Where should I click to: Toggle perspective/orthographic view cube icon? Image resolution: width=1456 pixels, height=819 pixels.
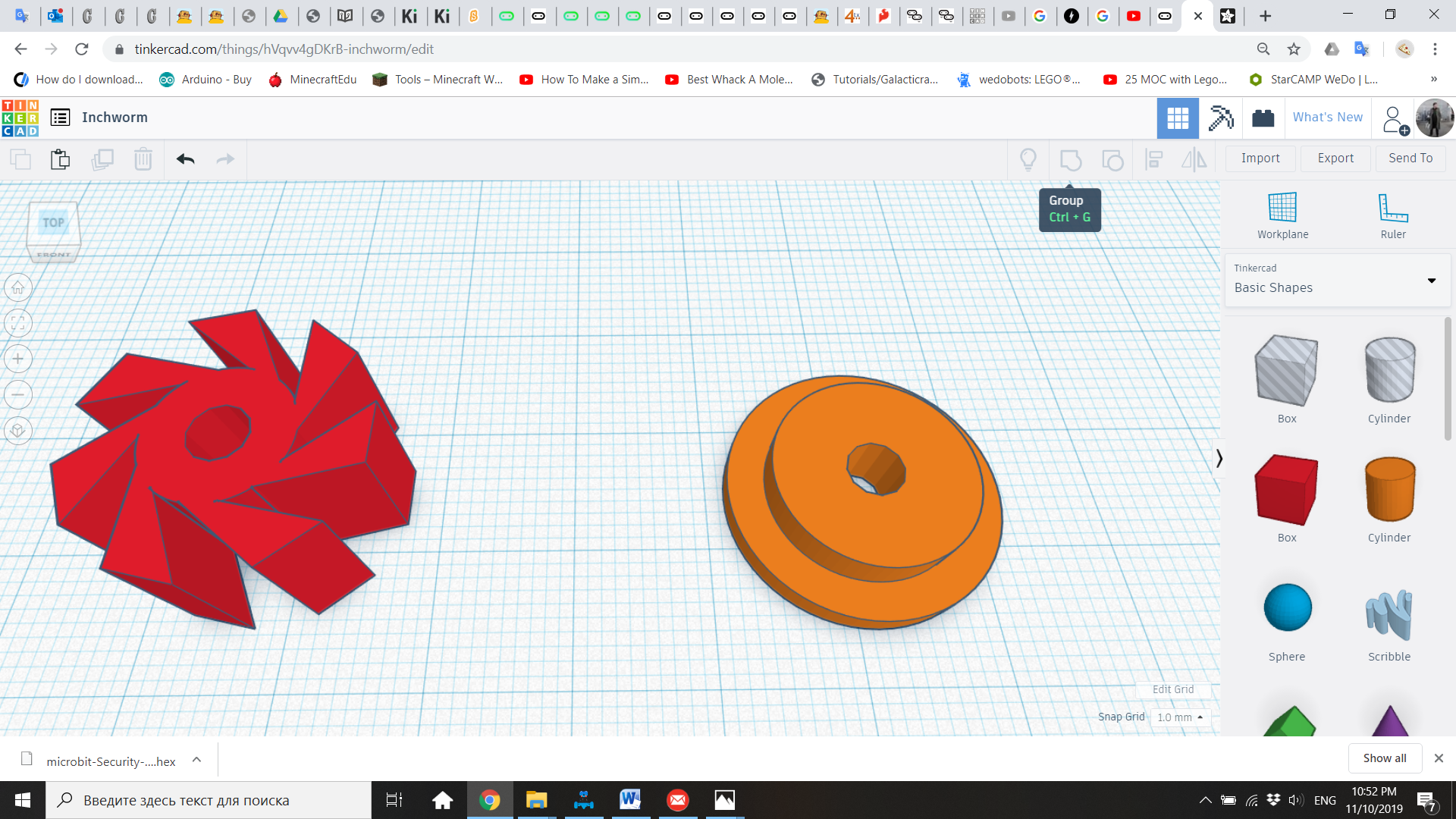(x=18, y=430)
